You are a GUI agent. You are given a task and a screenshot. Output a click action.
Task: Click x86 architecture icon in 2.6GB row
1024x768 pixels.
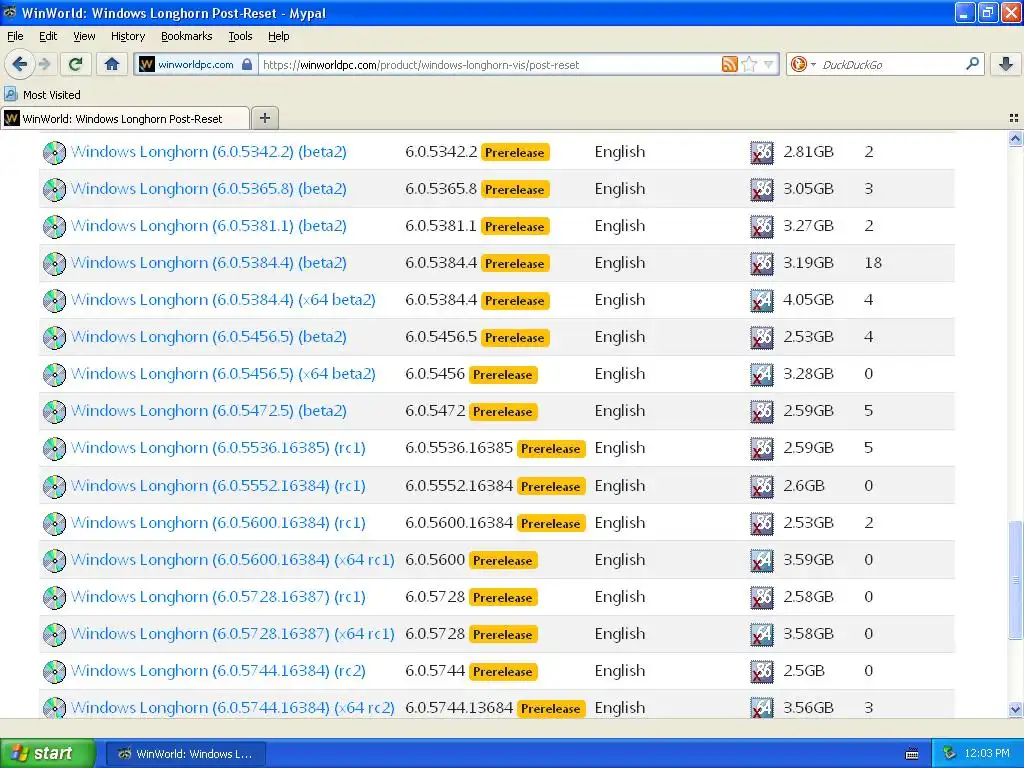[762, 487]
